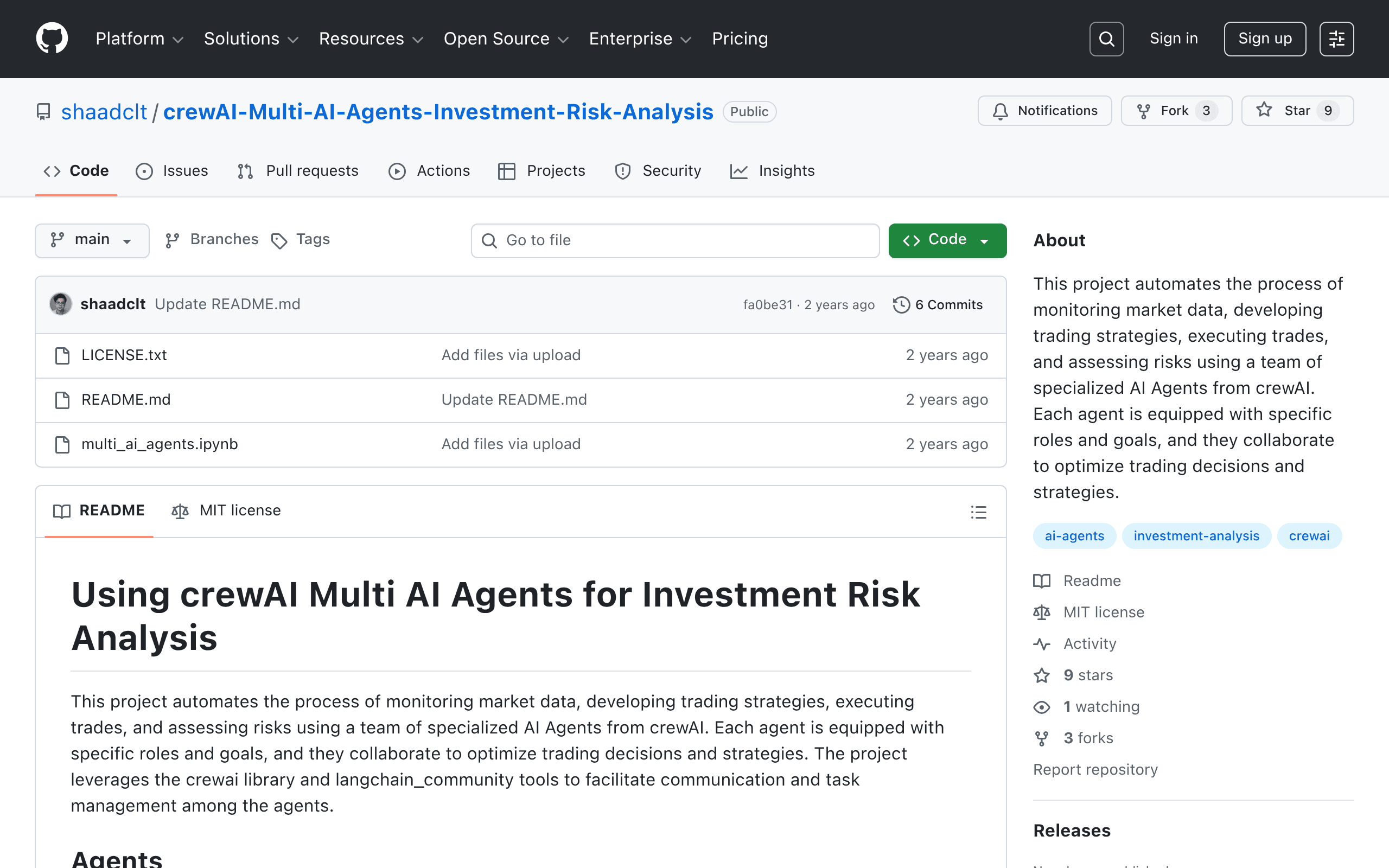
Task: Expand the Solutions menu
Action: pos(251,39)
